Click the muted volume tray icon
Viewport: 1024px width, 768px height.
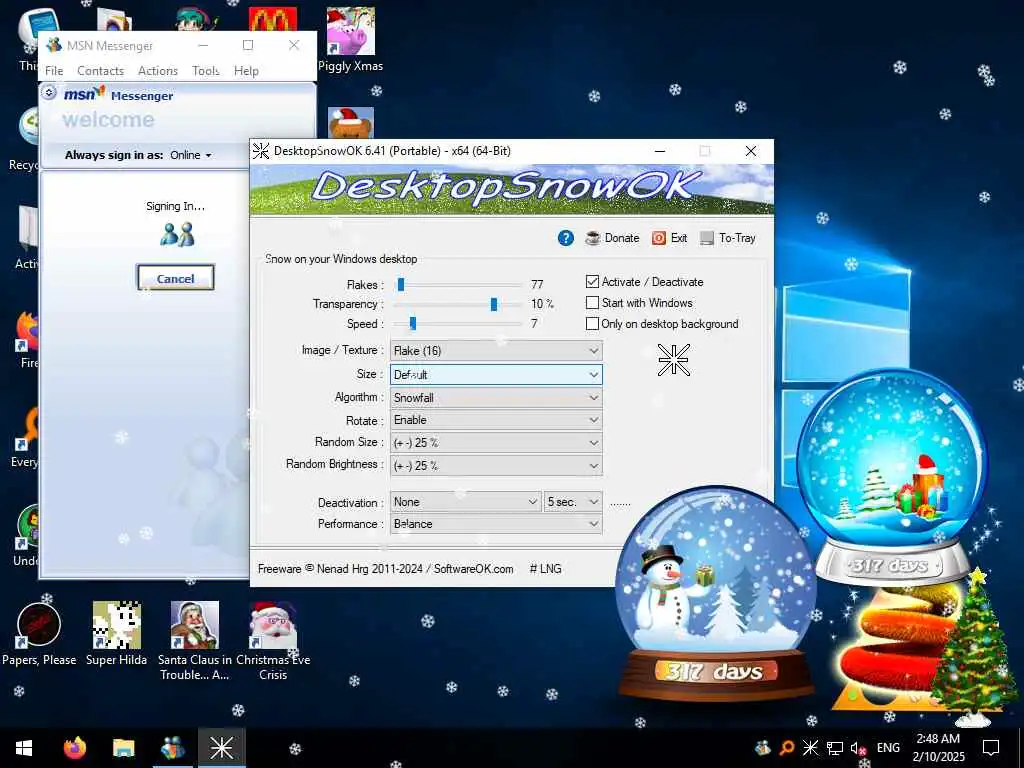pyautogui.click(x=858, y=748)
